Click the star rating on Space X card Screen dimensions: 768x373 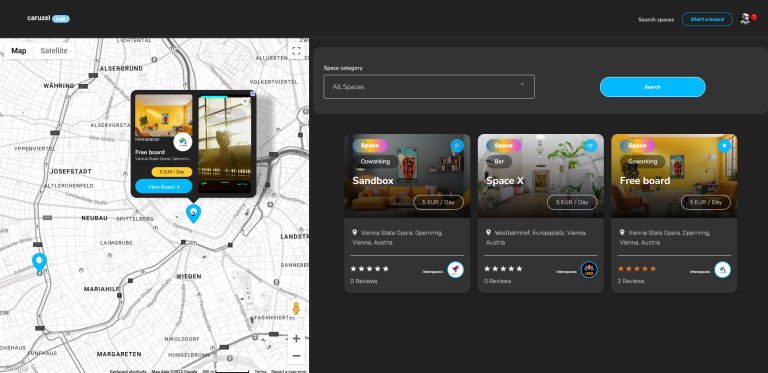tap(503, 269)
